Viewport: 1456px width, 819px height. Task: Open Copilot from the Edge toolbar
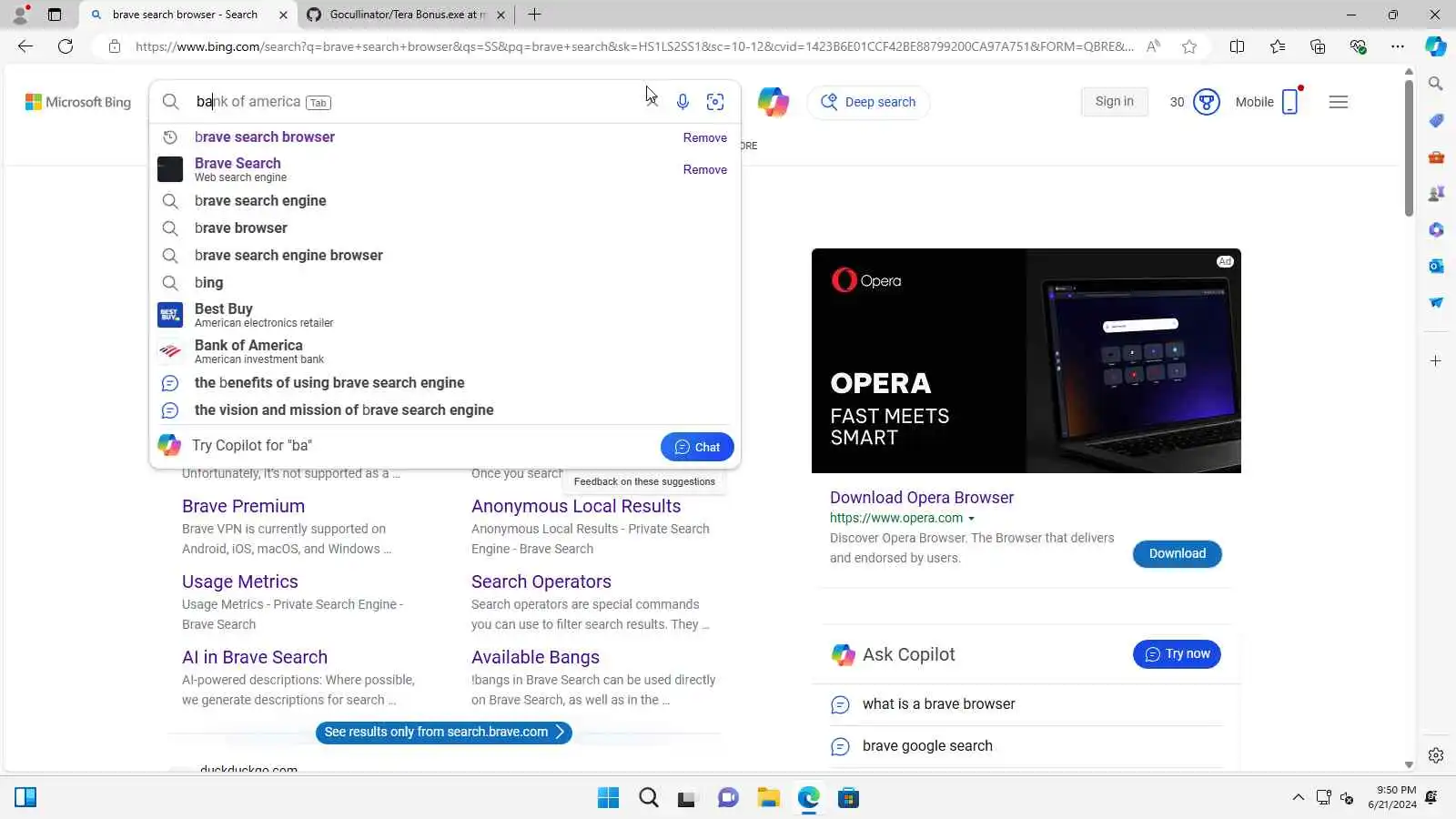click(x=1436, y=46)
